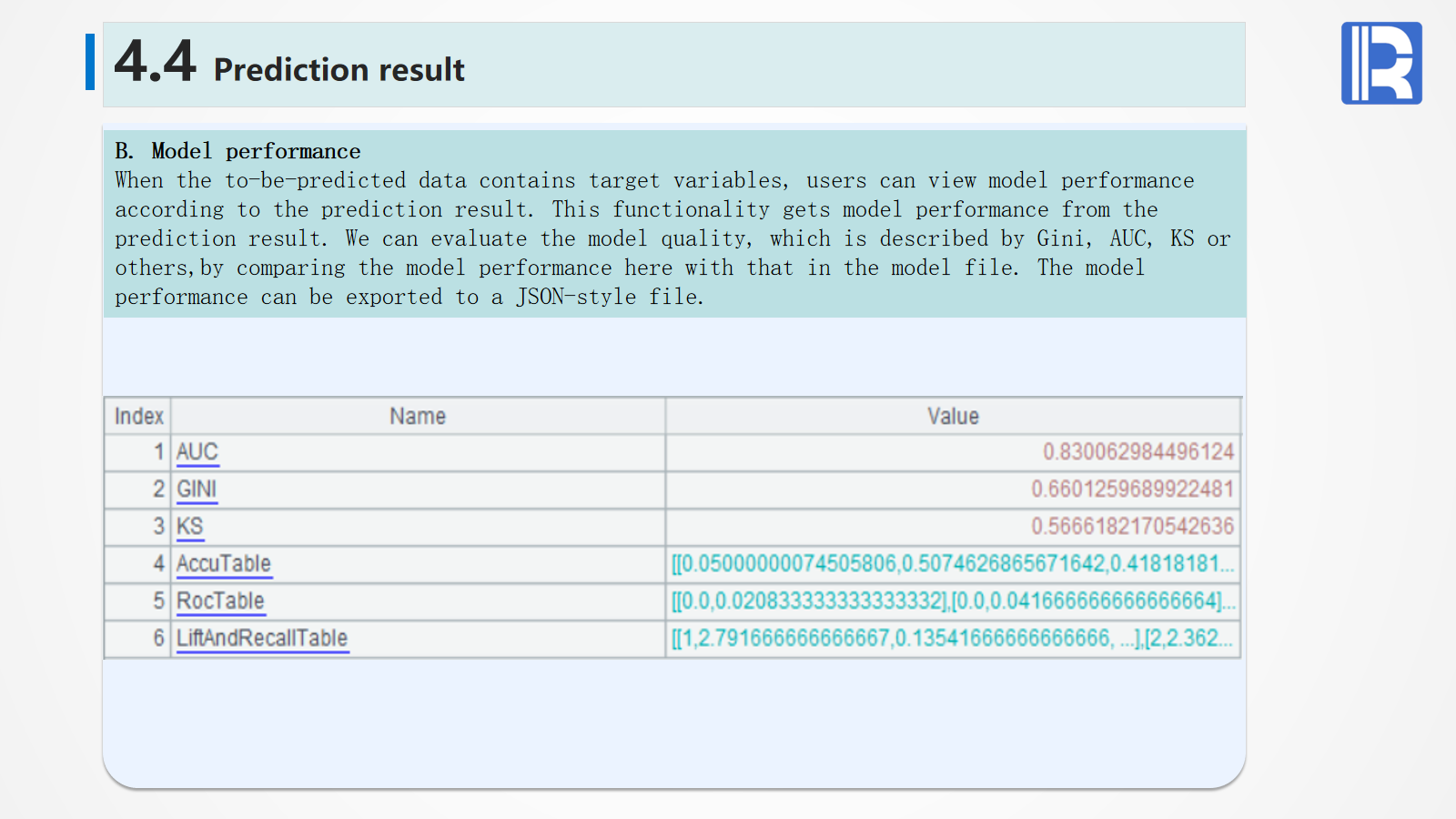This screenshot has height=819, width=1456.
Task: Click the KS metric link
Action: click(x=189, y=527)
